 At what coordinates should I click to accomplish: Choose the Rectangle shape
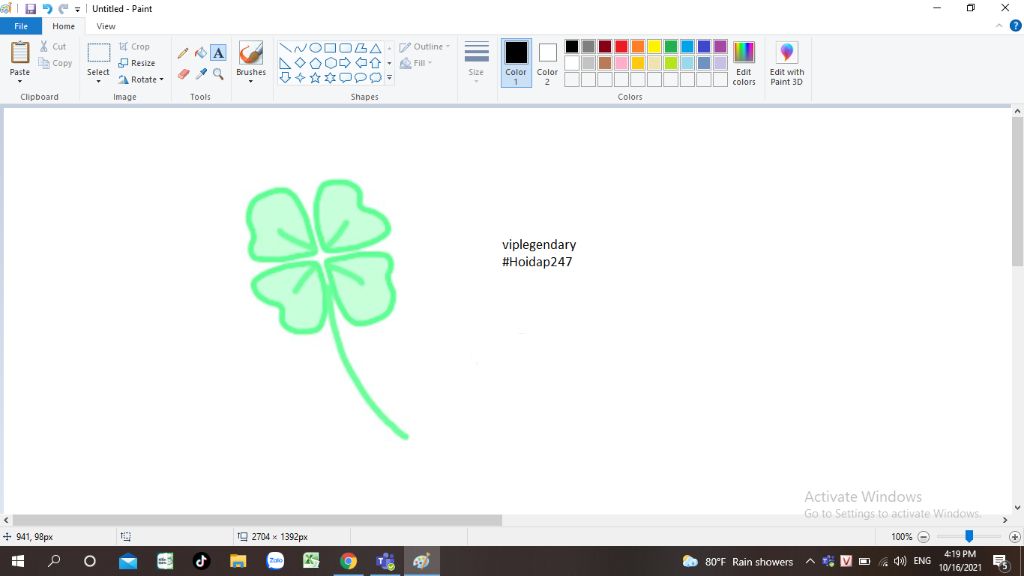tap(330, 48)
